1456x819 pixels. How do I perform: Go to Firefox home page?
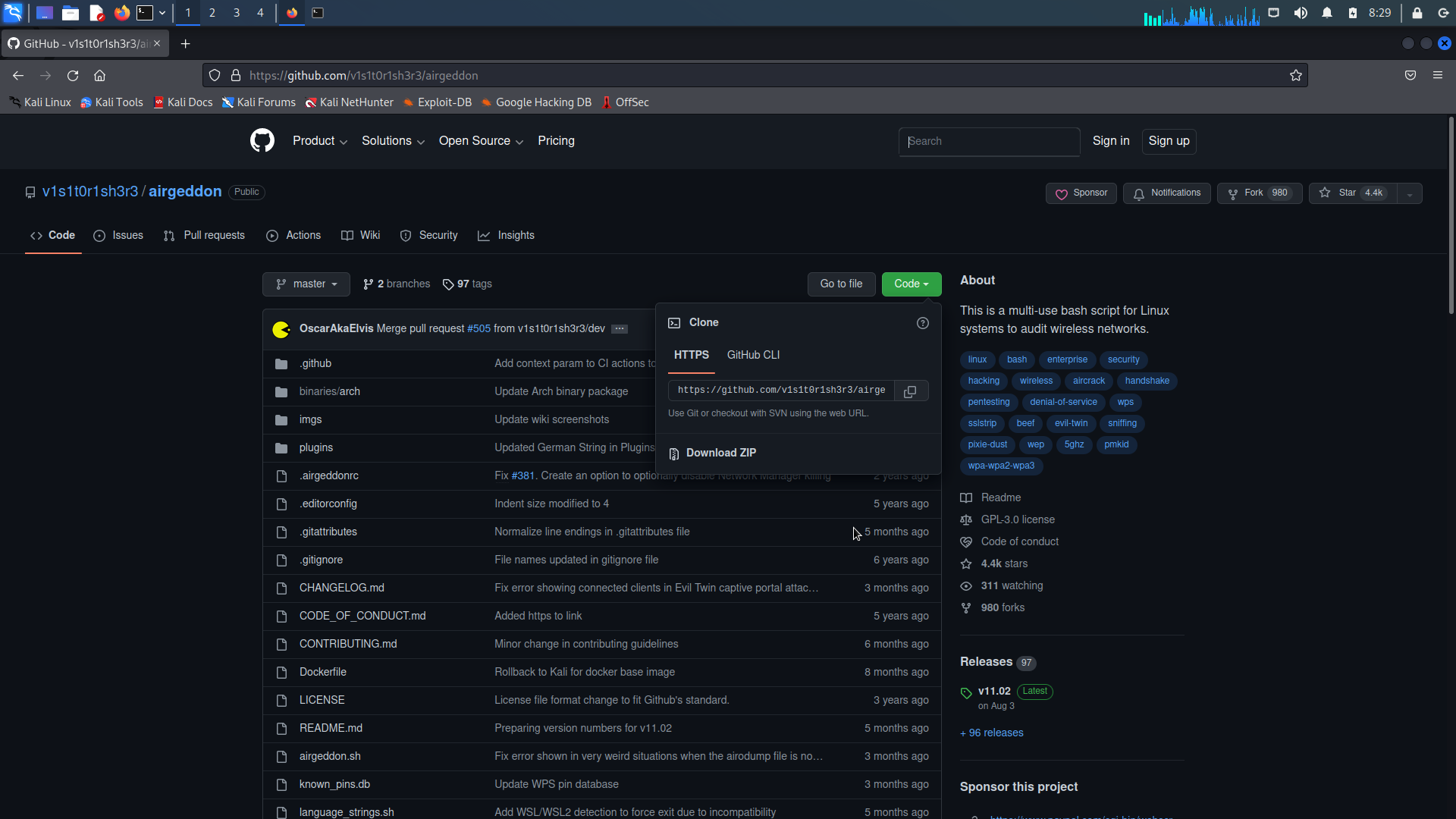[x=99, y=75]
